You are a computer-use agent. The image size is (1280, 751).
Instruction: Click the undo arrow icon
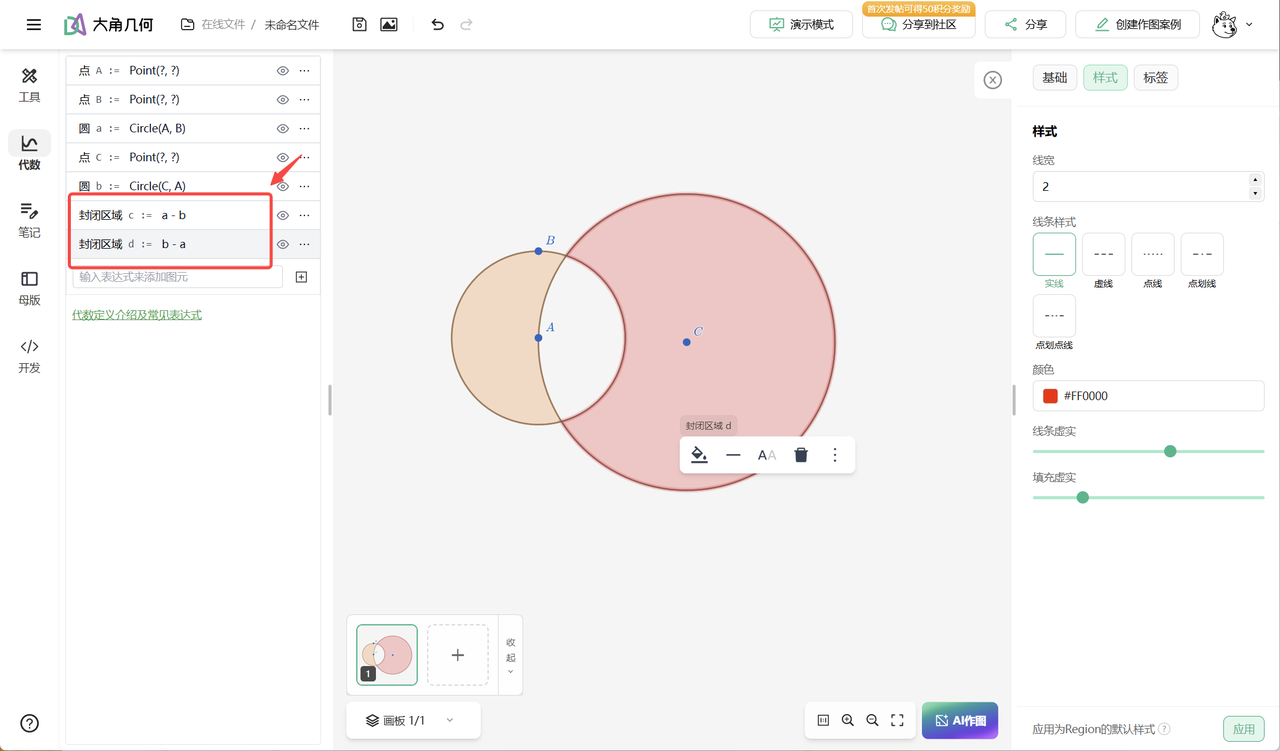pyautogui.click(x=437, y=24)
